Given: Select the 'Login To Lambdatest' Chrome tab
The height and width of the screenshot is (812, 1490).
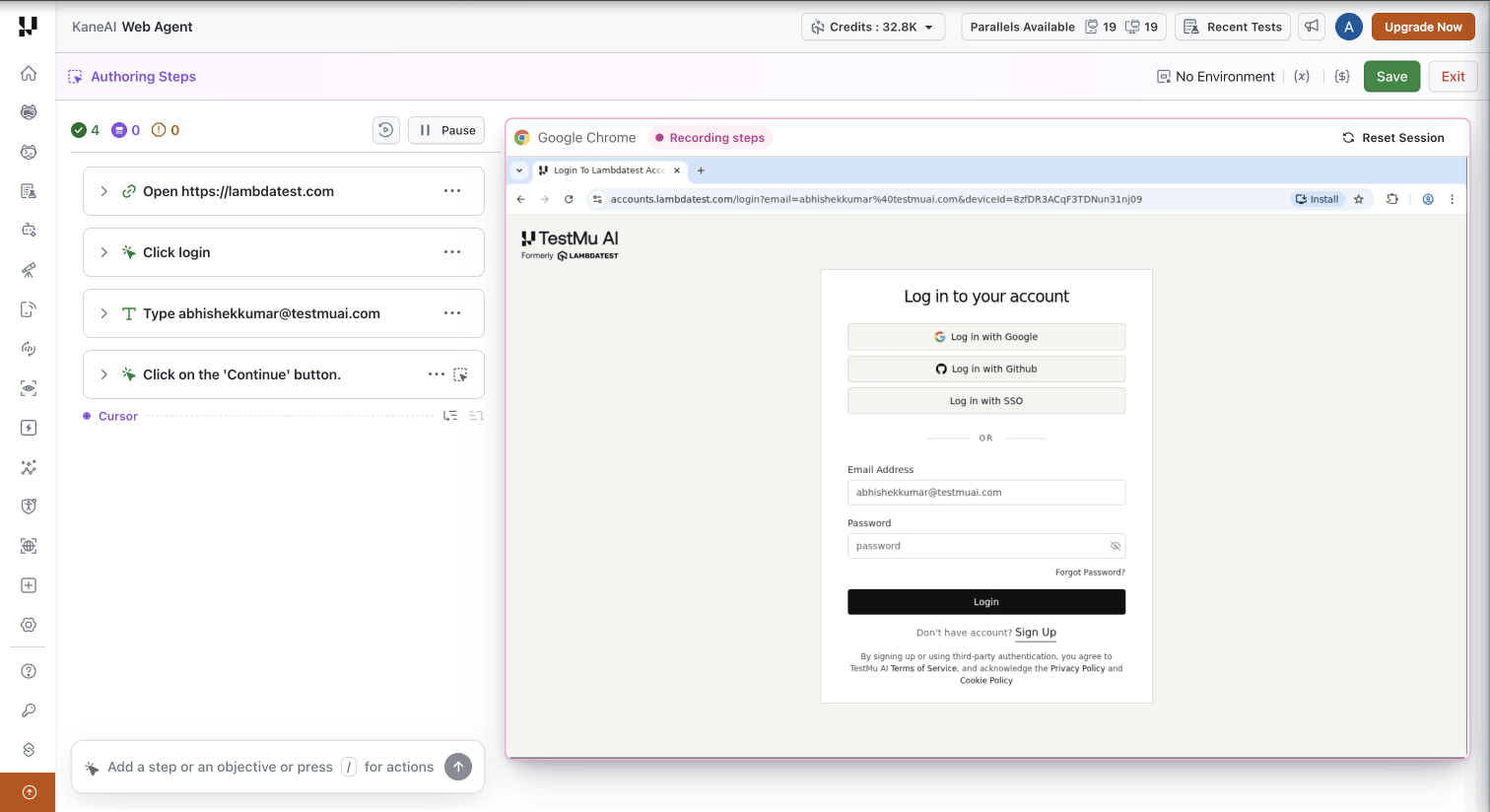Looking at the screenshot, I should (608, 170).
